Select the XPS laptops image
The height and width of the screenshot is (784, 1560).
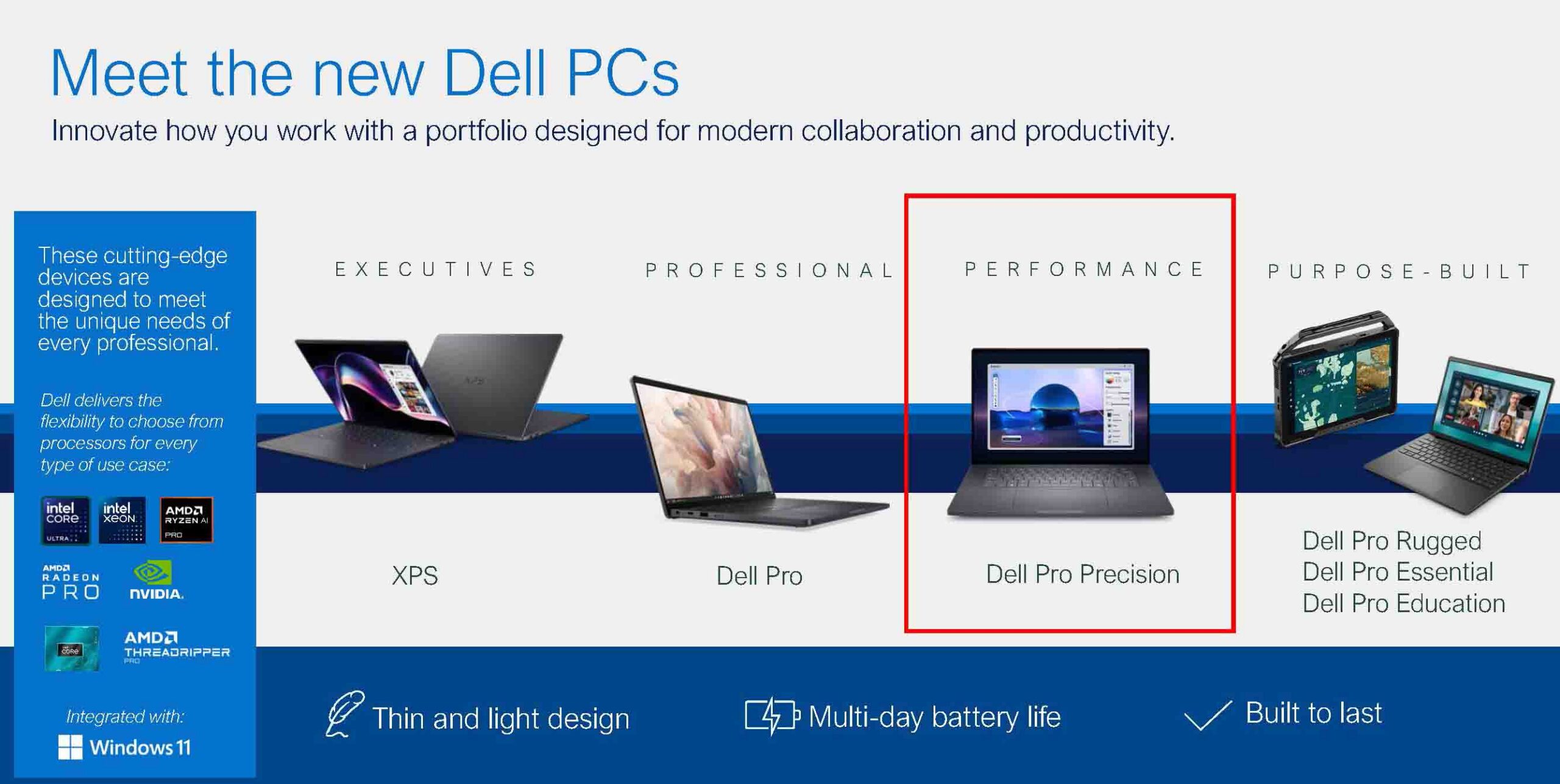(x=424, y=400)
